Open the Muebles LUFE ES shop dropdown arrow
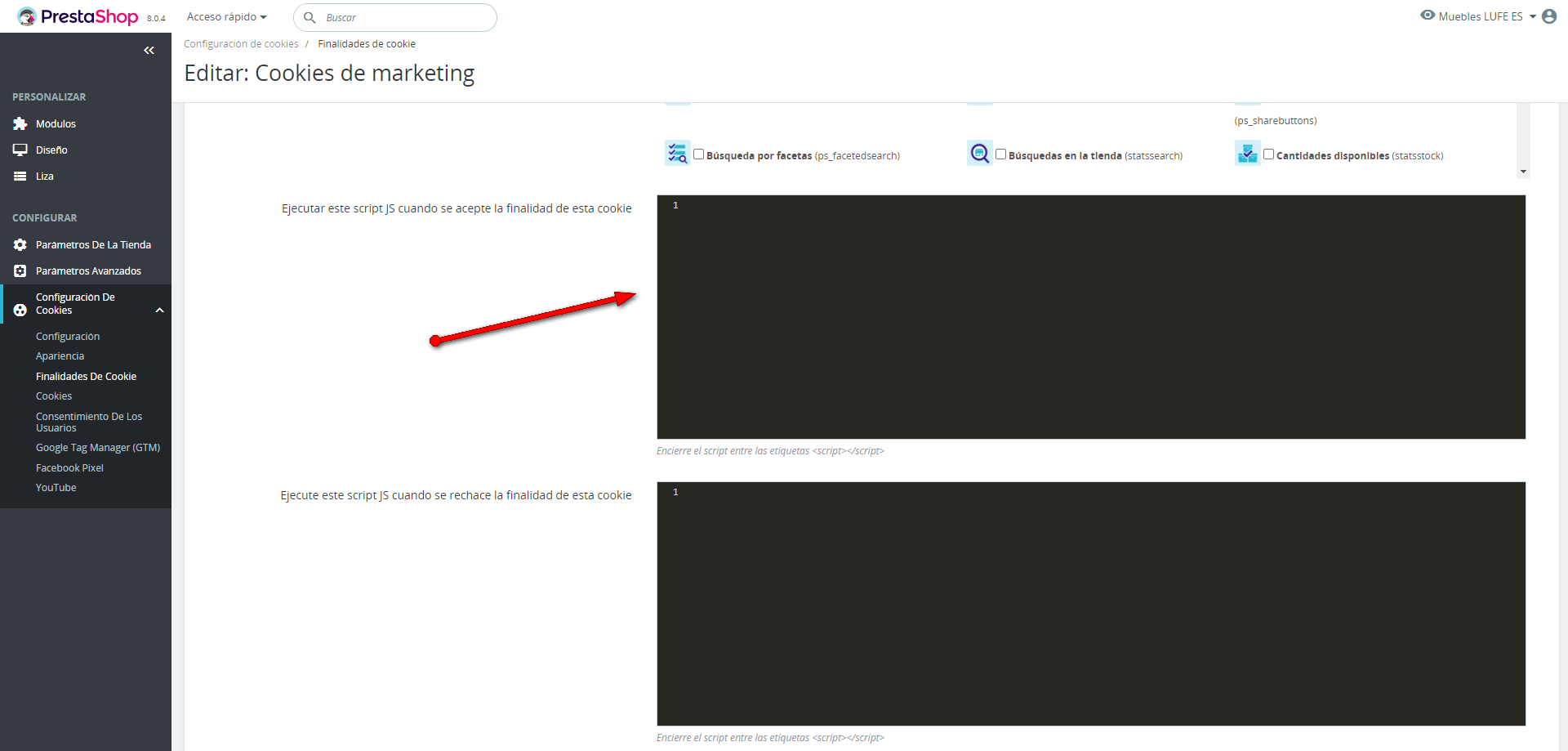The width and height of the screenshot is (1568, 751). tap(1533, 16)
